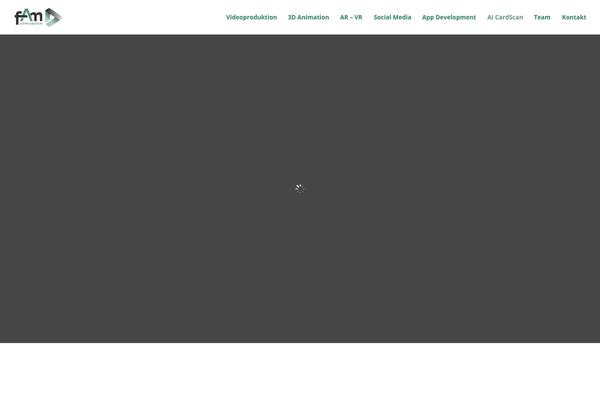Navigate to App Development
The image size is (600, 400).
(449, 17)
